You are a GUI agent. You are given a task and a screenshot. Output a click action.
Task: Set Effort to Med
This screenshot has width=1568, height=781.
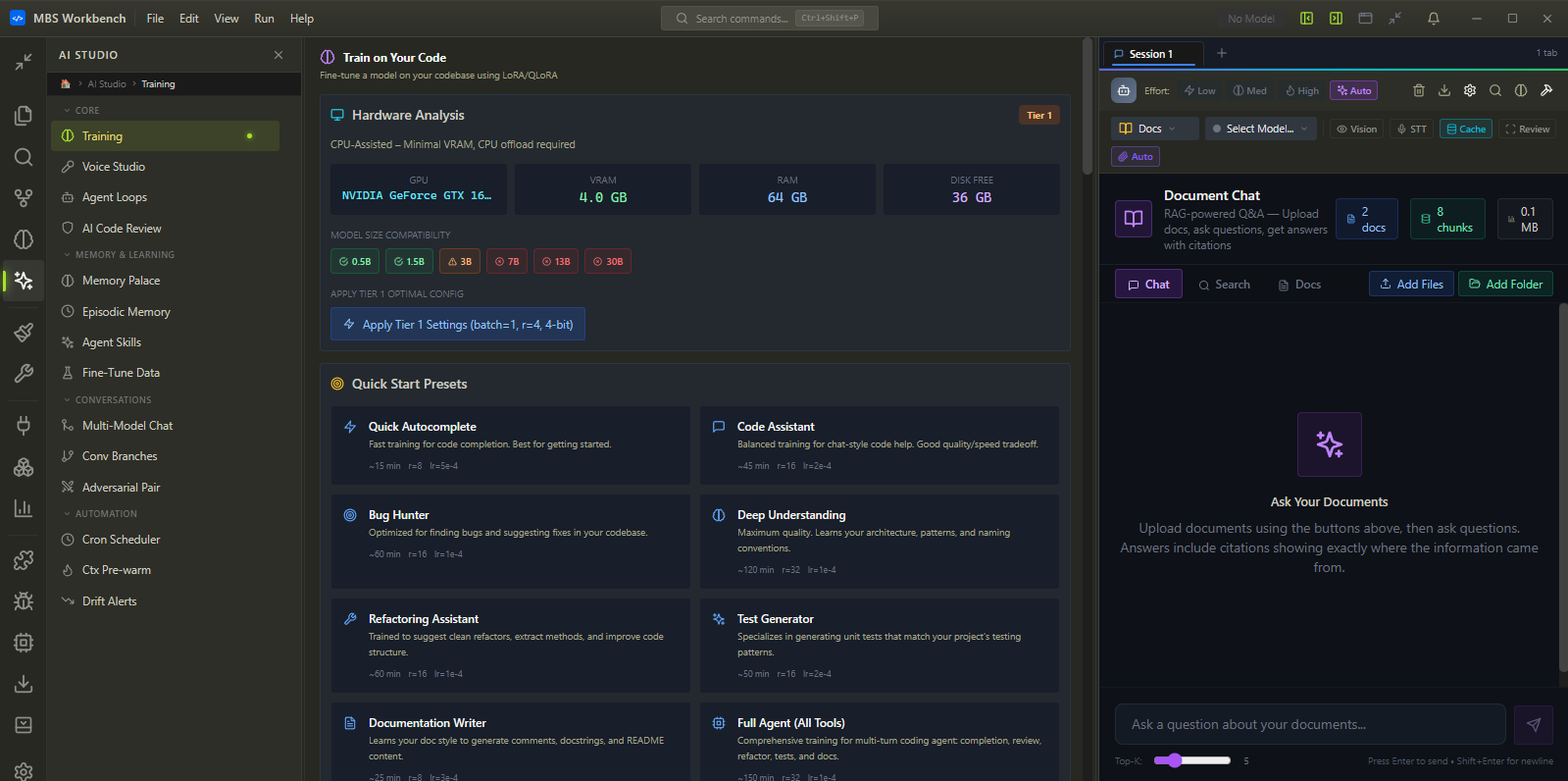tap(1249, 90)
